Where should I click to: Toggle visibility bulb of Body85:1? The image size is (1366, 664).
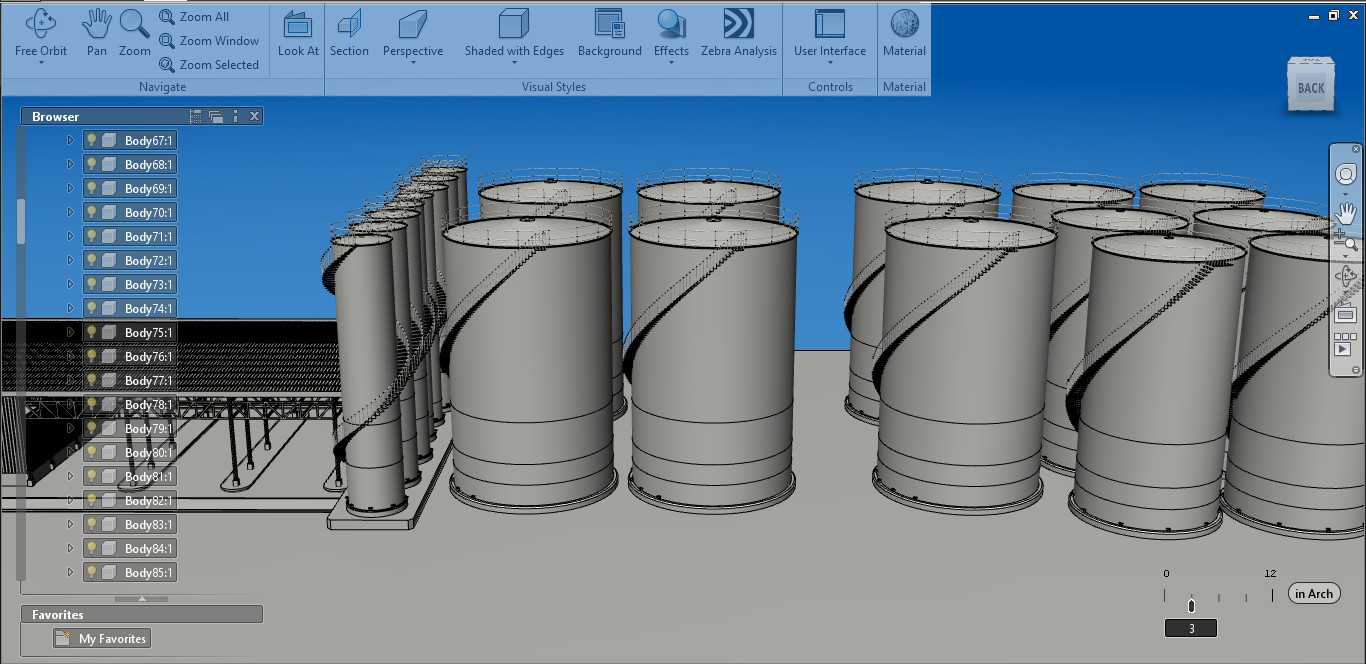(x=91, y=572)
